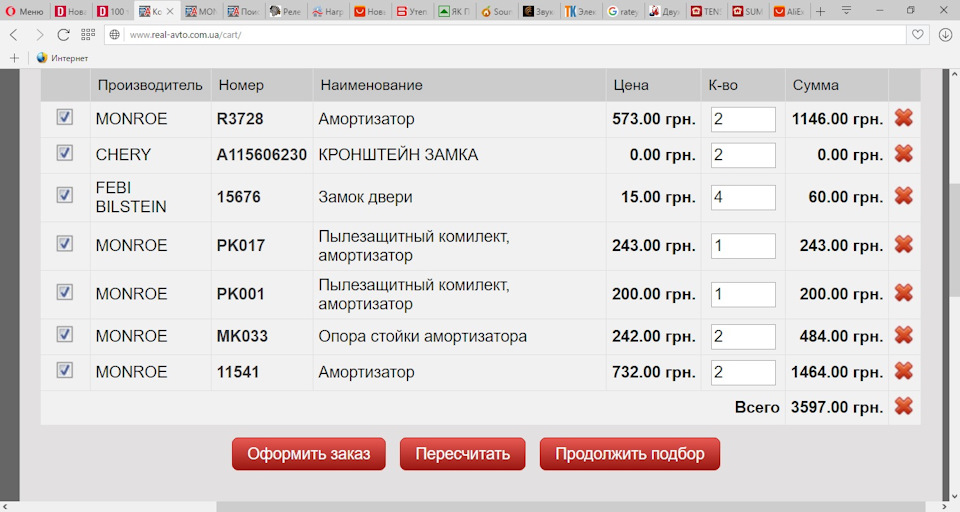
Task: Switch to the TEN tab
Action: 706,11
